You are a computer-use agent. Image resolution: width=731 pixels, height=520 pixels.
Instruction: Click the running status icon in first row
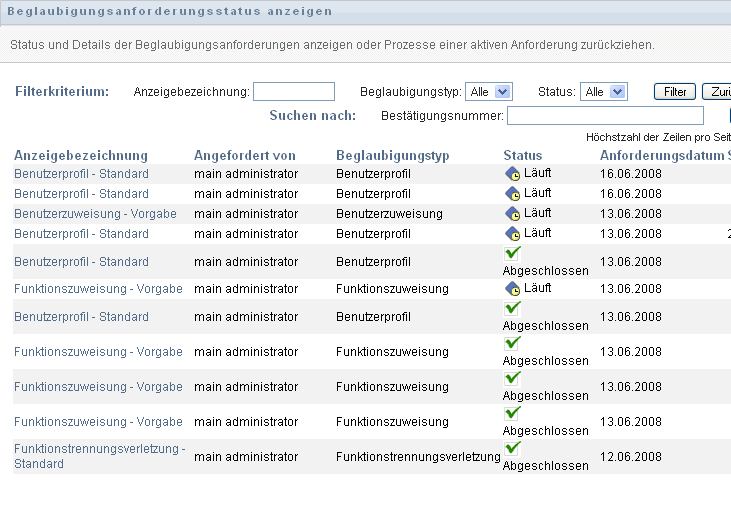click(512, 174)
